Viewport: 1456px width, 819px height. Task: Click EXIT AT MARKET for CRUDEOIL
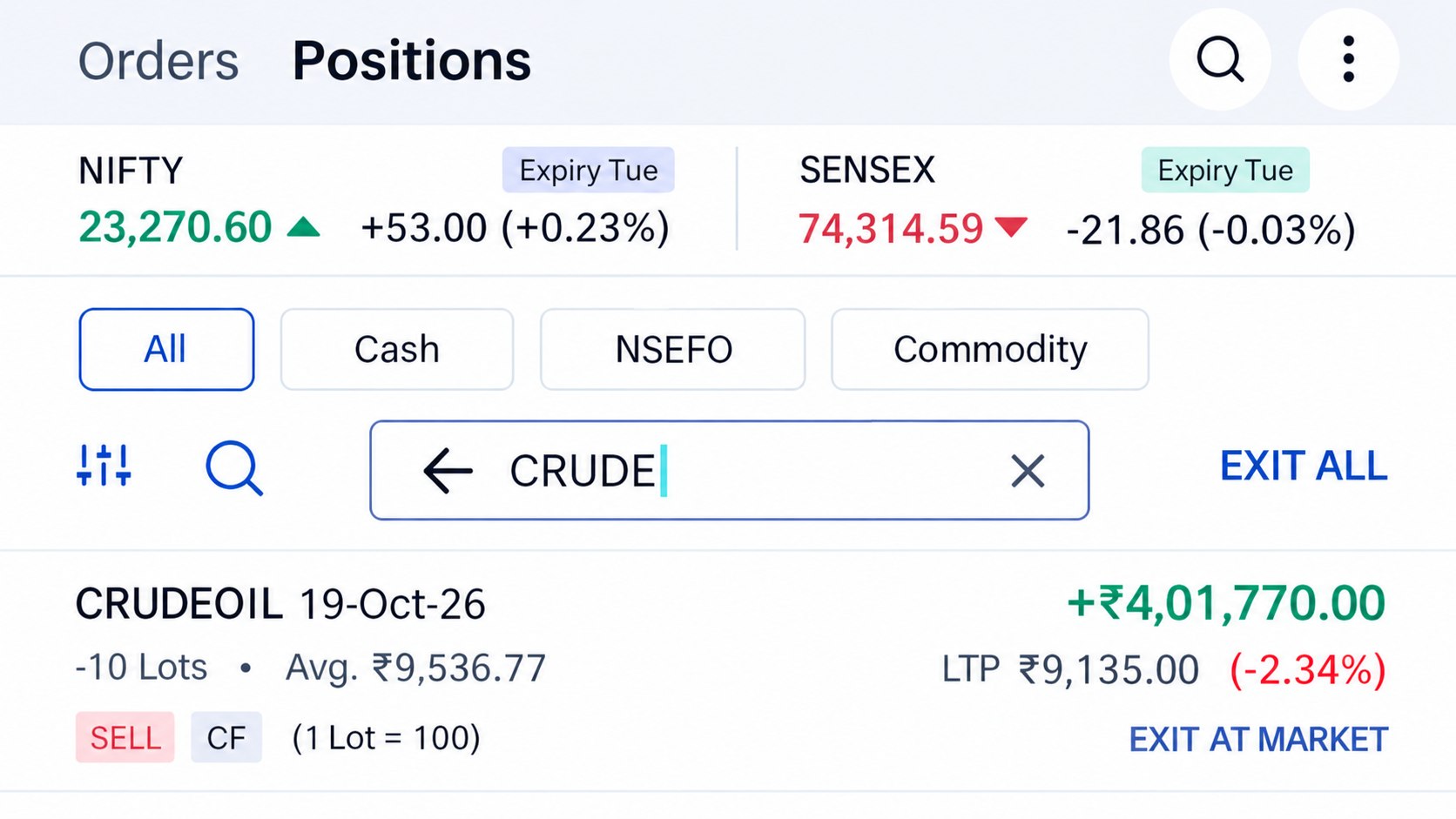tap(1258, 739)
